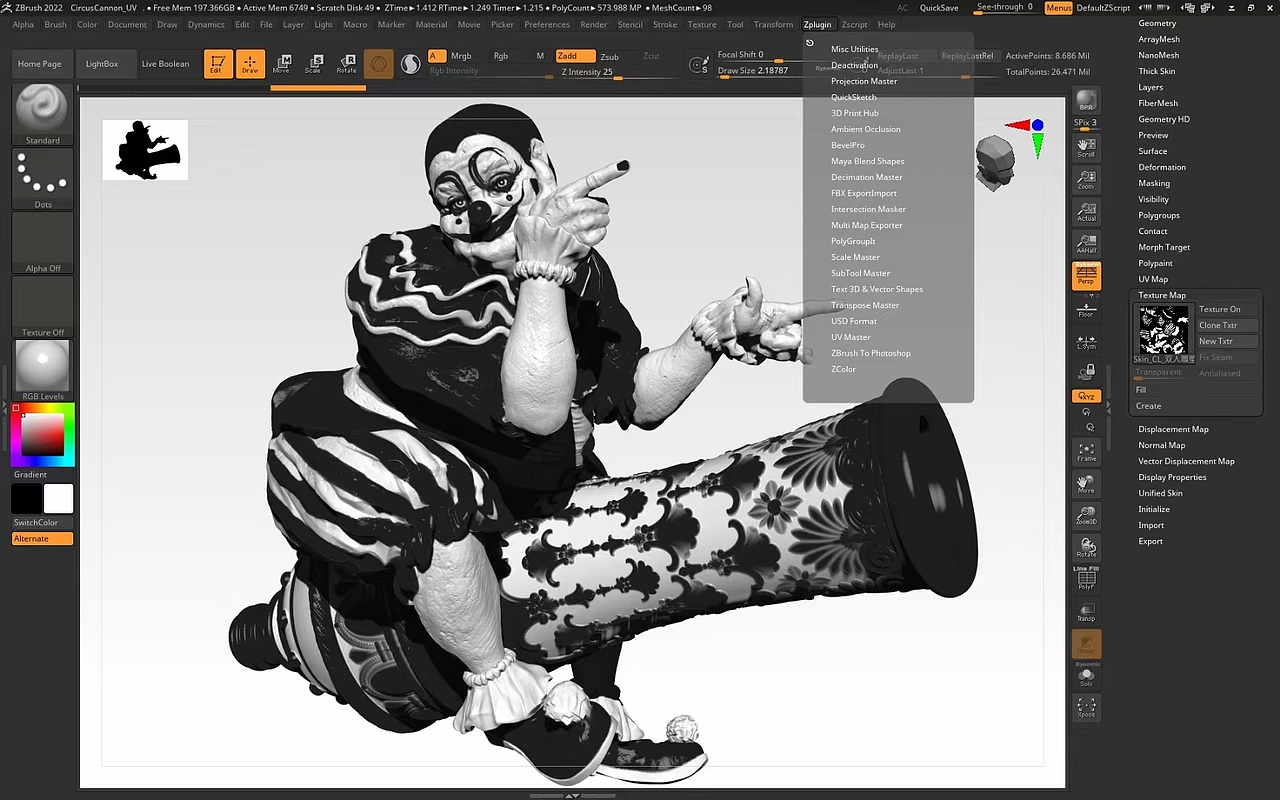Expand the Polygroups subpalette
Screen dimensions: 1280x800
tap(1159, 215)
